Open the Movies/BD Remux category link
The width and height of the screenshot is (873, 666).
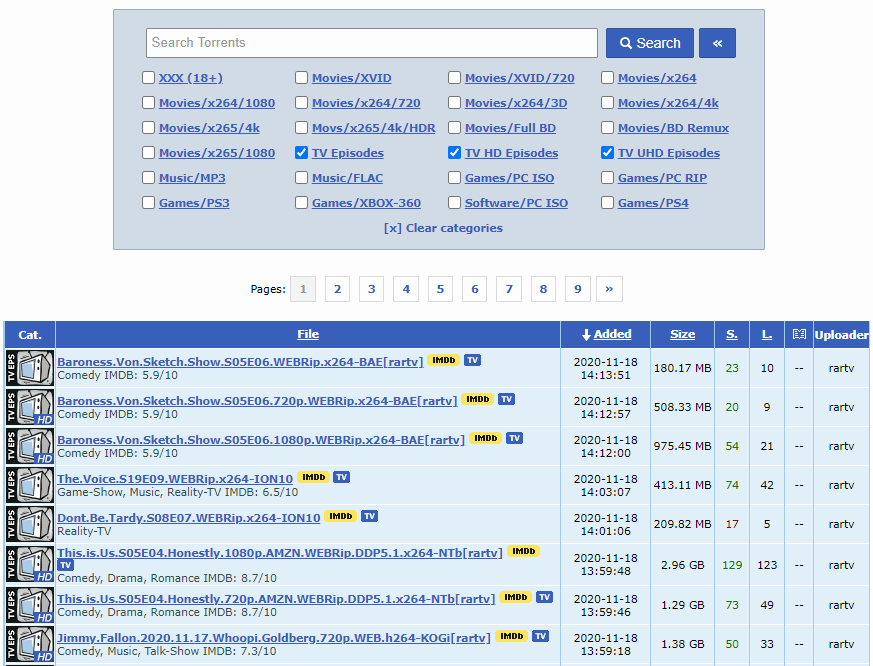pos(673,128)
